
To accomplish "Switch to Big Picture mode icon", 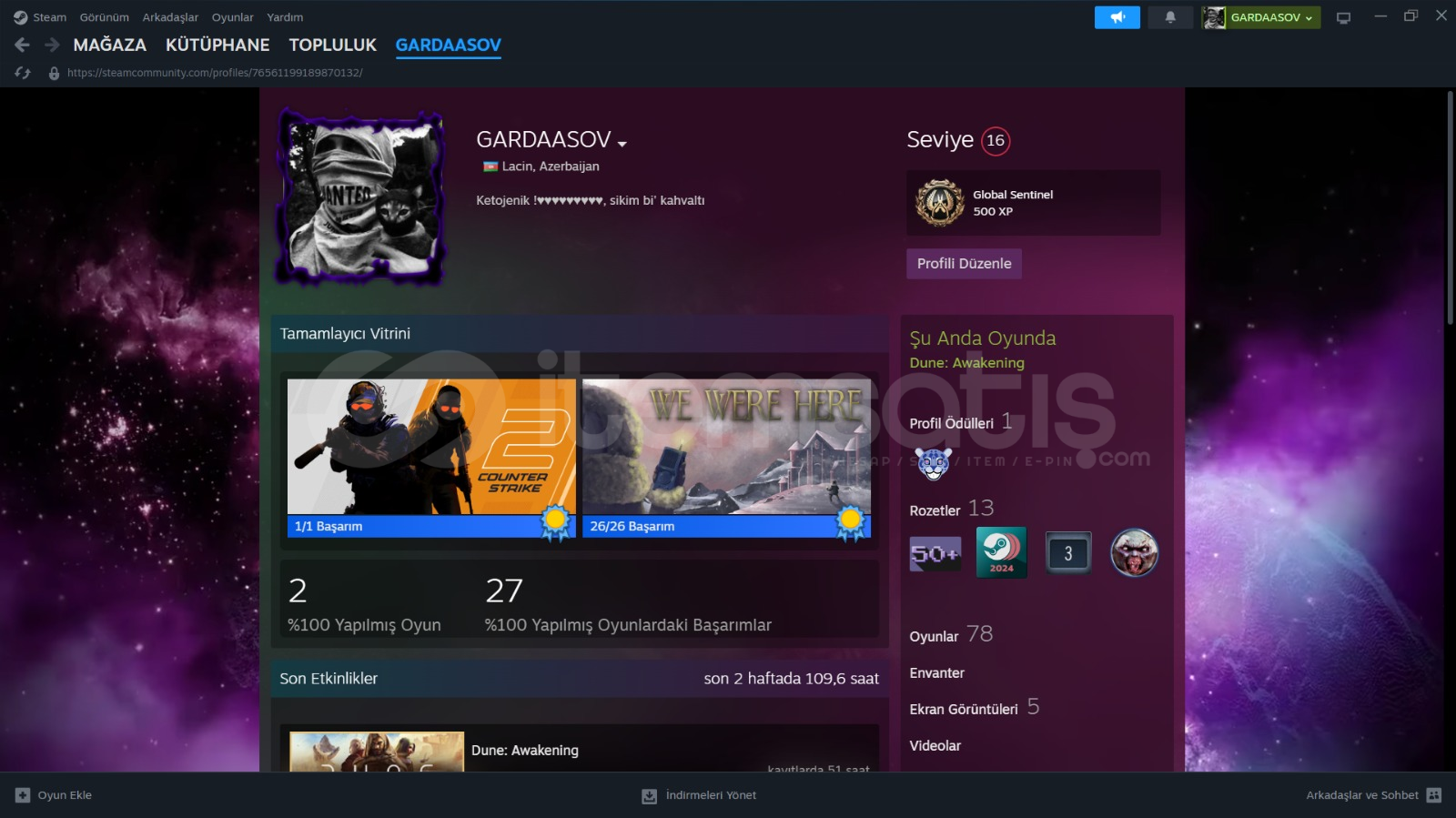I will [1343, 17].
